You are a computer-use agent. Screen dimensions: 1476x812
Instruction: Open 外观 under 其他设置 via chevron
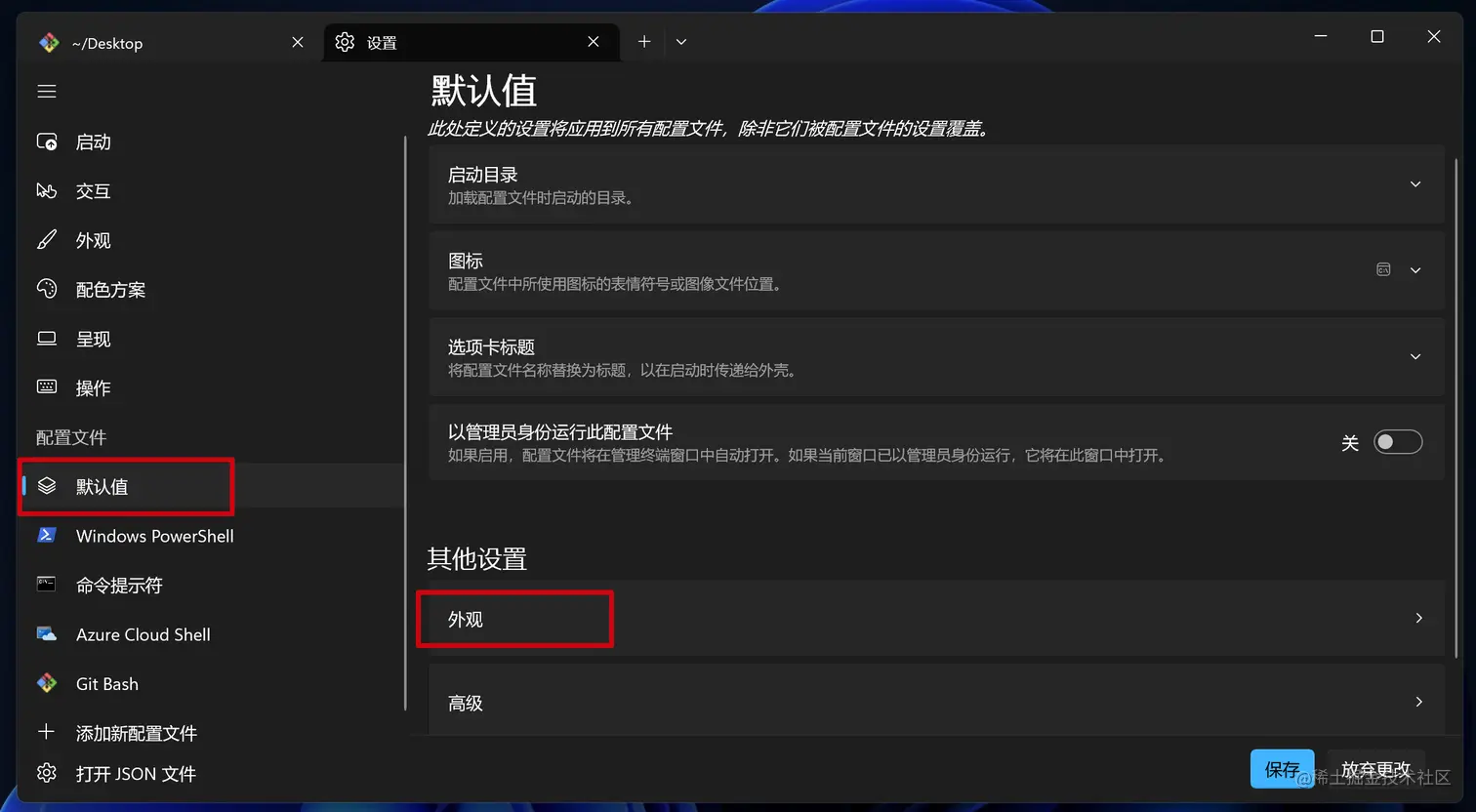1418,619
